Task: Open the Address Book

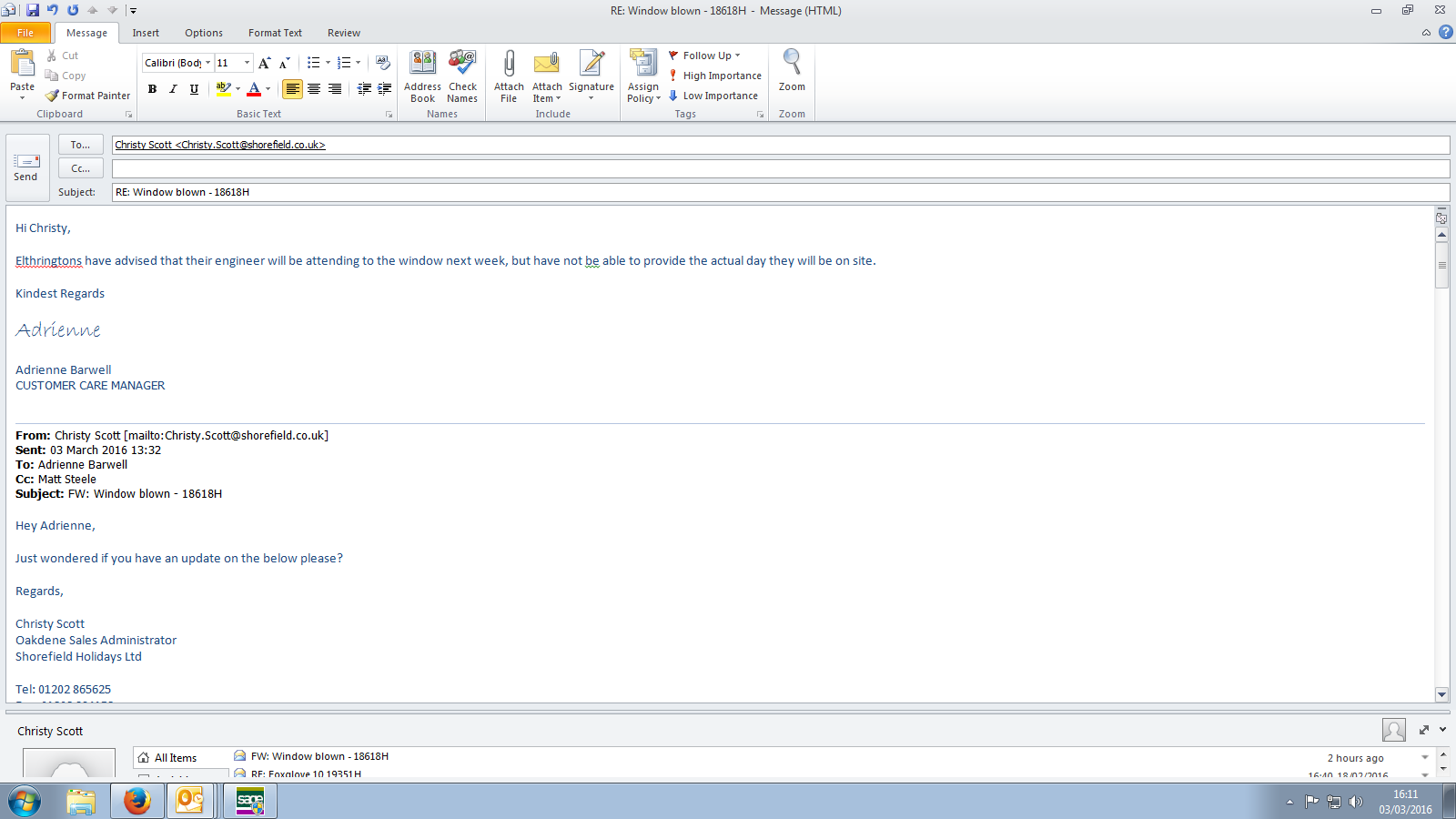Action: [422, 76]
